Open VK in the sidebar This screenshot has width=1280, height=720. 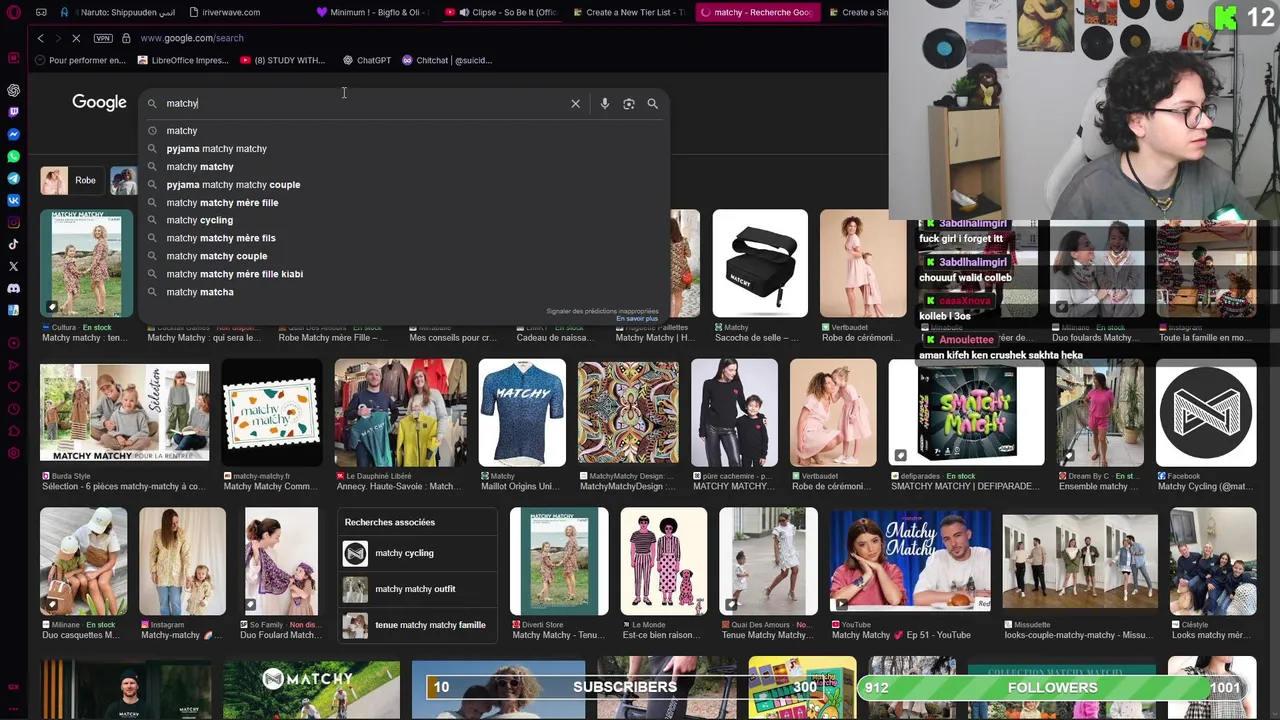[x=13, y=200]
